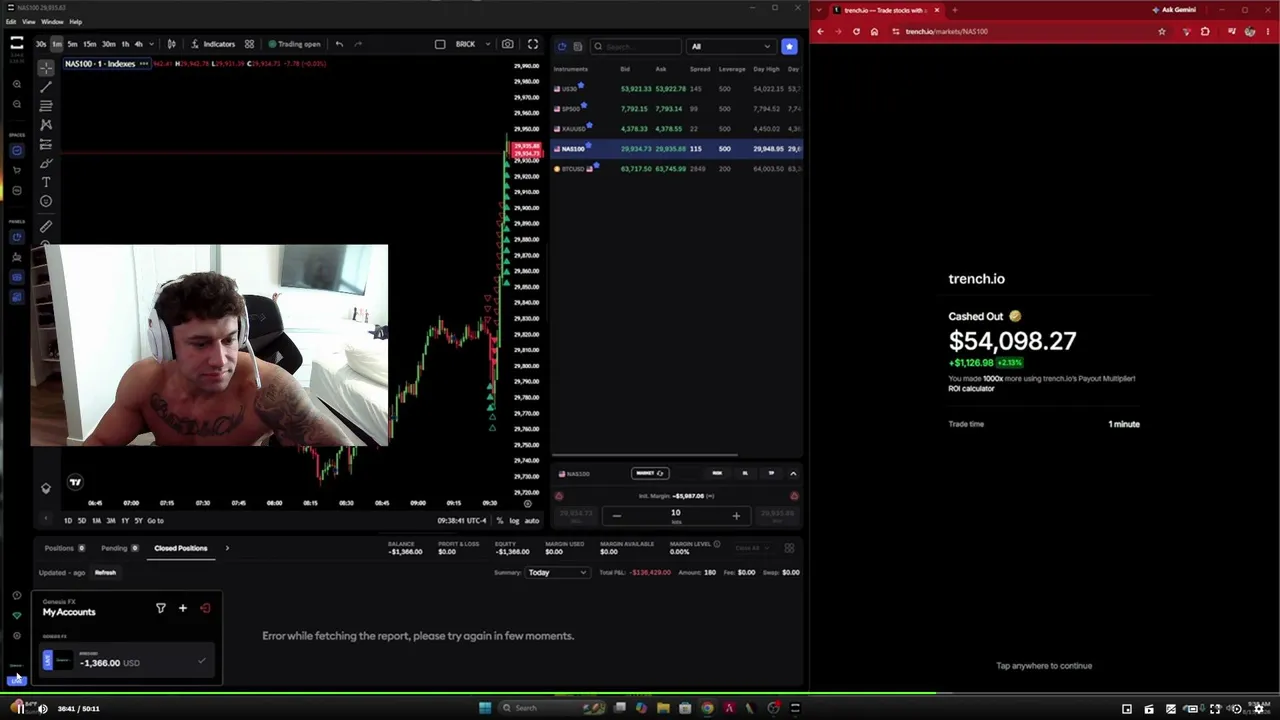Click the instrument search field

[x=636, y=46]
